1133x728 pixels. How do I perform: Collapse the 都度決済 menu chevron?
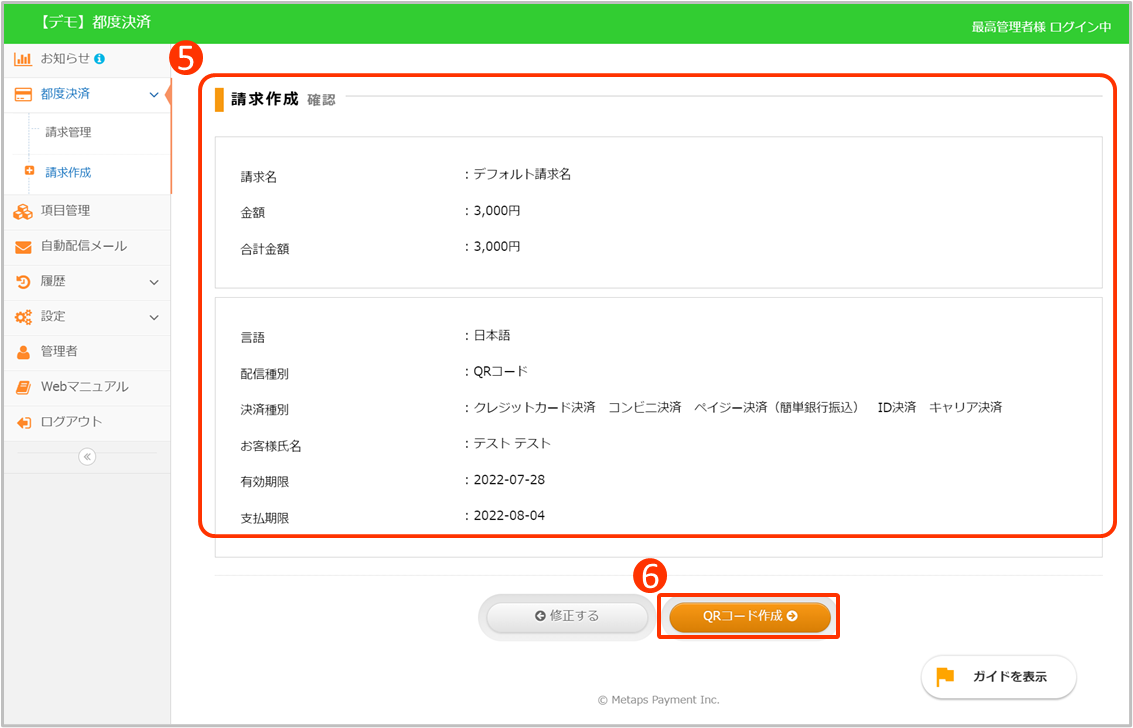(x=153, y=94)
